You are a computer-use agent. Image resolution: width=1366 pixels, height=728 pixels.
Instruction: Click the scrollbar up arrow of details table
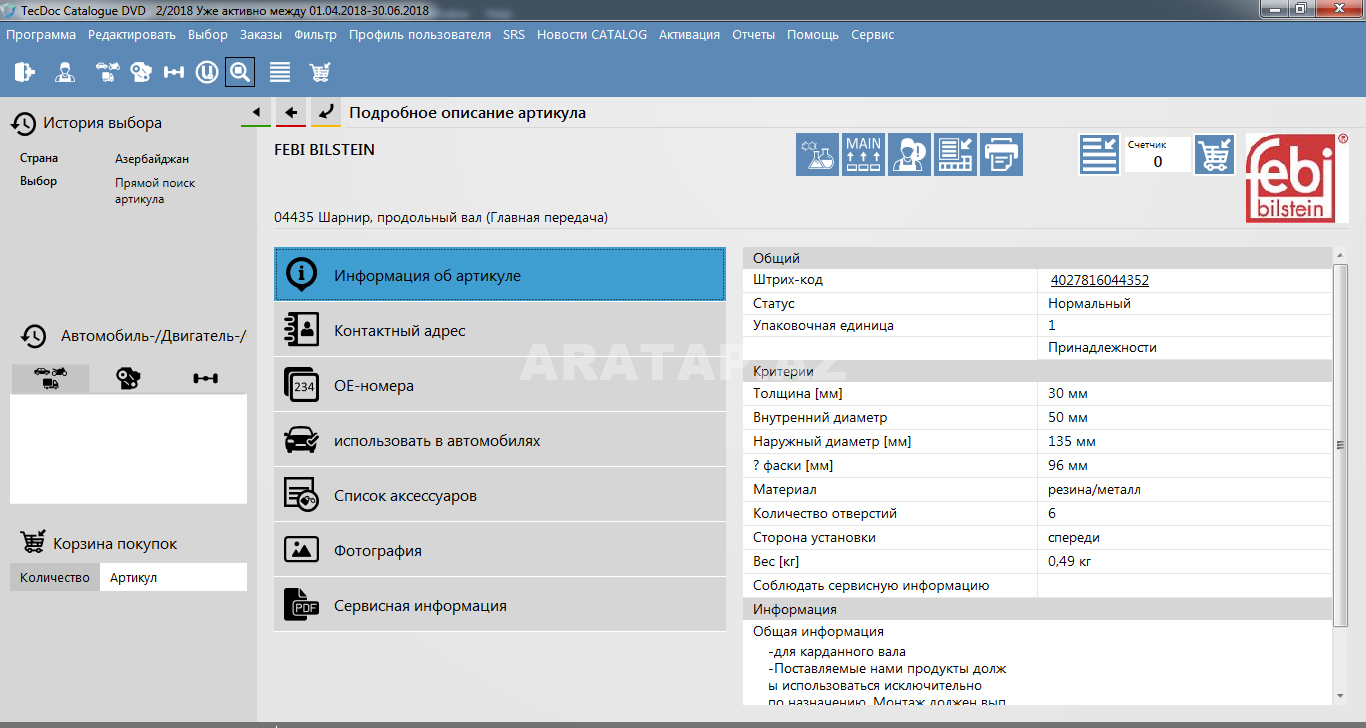(1340, 256)
